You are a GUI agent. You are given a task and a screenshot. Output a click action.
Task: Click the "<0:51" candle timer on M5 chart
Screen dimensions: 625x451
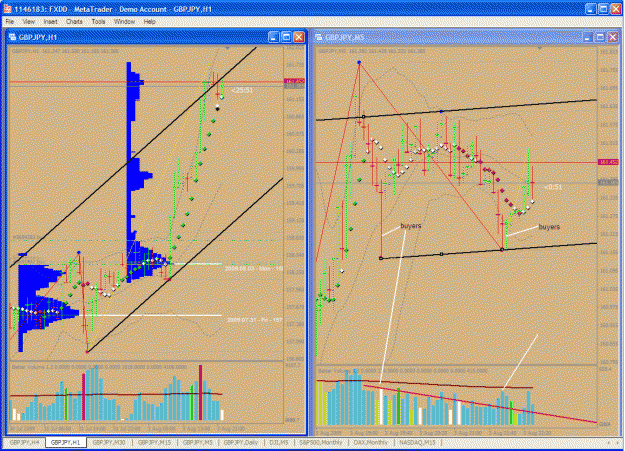tap(553, 187)
